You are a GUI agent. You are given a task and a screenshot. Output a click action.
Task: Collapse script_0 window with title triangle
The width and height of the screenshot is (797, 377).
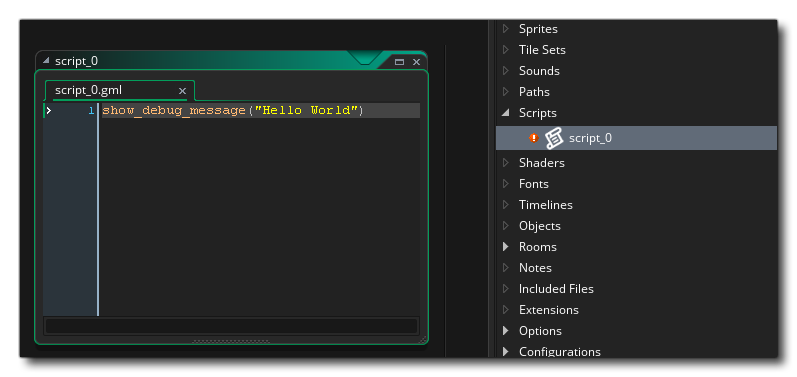46,60
